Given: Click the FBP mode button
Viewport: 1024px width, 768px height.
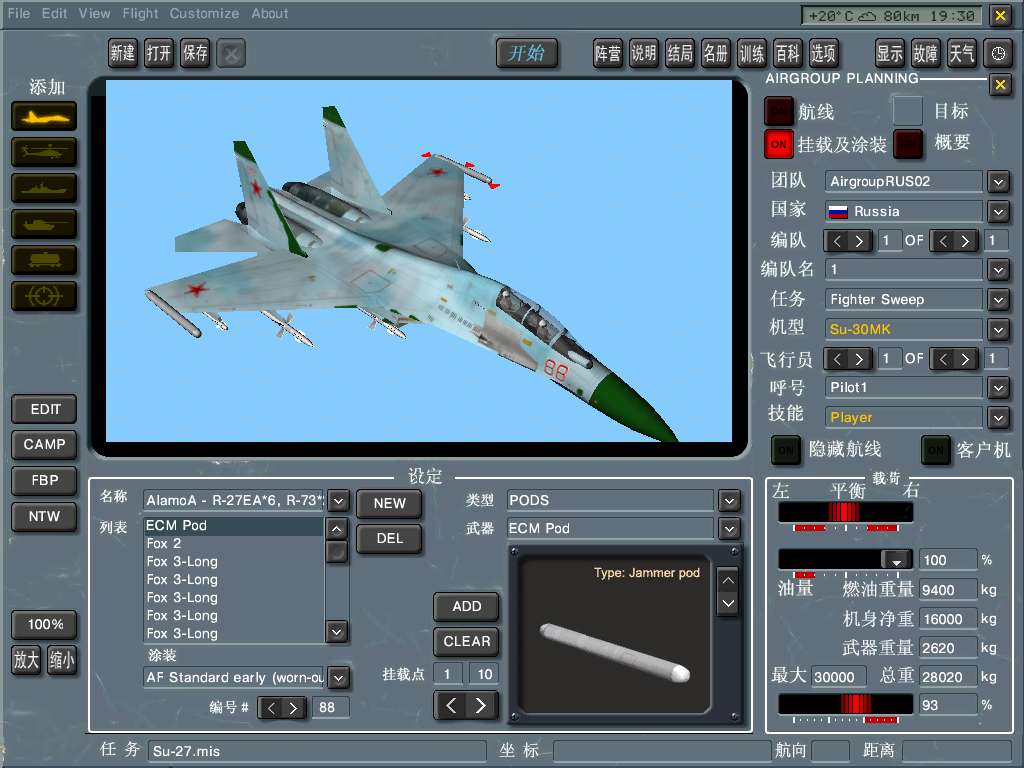Looking at the screenshot, I should [x=44, y=481].
